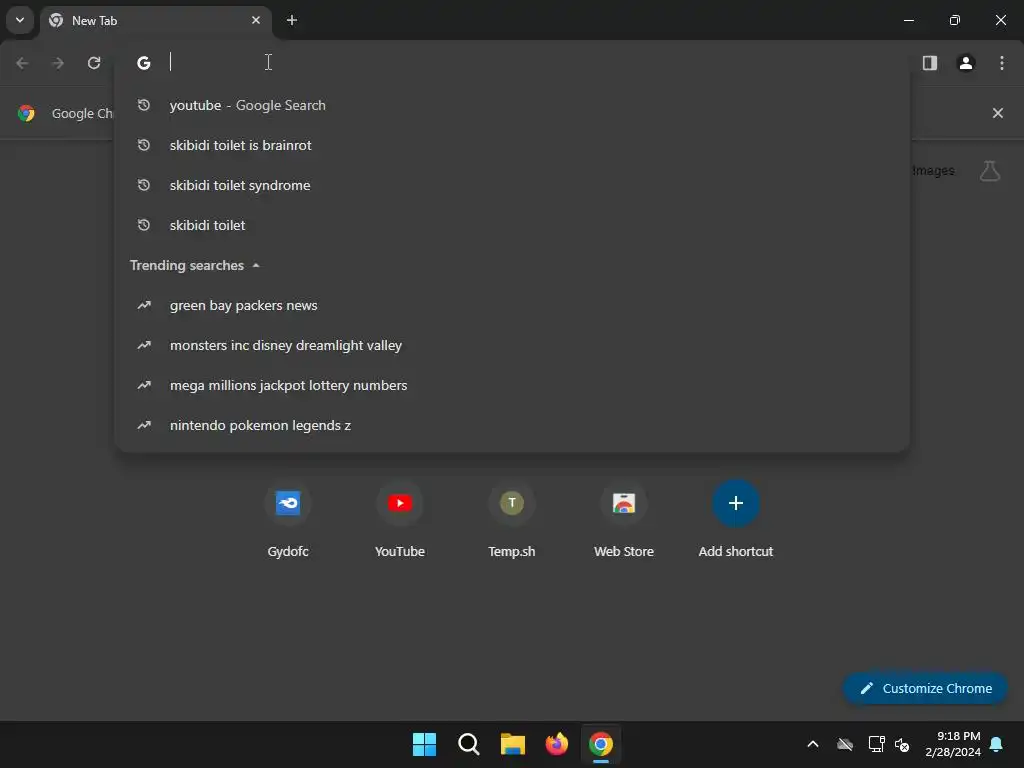
Task: Go back with the back arrow
Action: coord(22,63)
